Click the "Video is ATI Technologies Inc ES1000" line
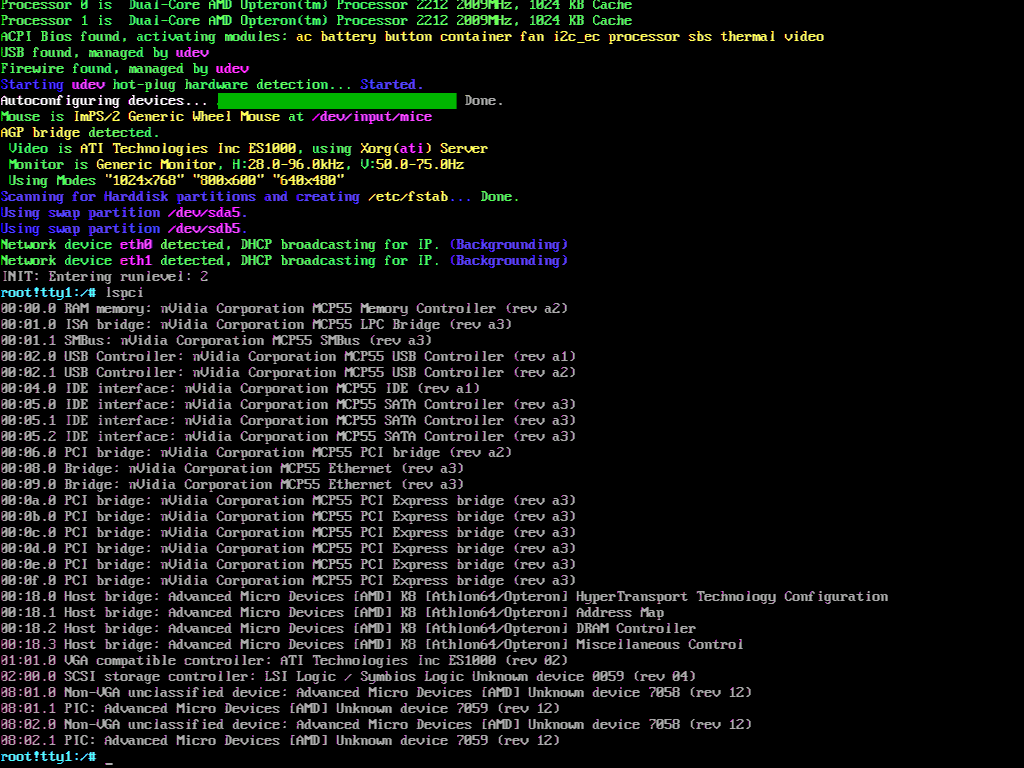The height and width of the screenshot is (768, 1024). click(x=248, y=148)
